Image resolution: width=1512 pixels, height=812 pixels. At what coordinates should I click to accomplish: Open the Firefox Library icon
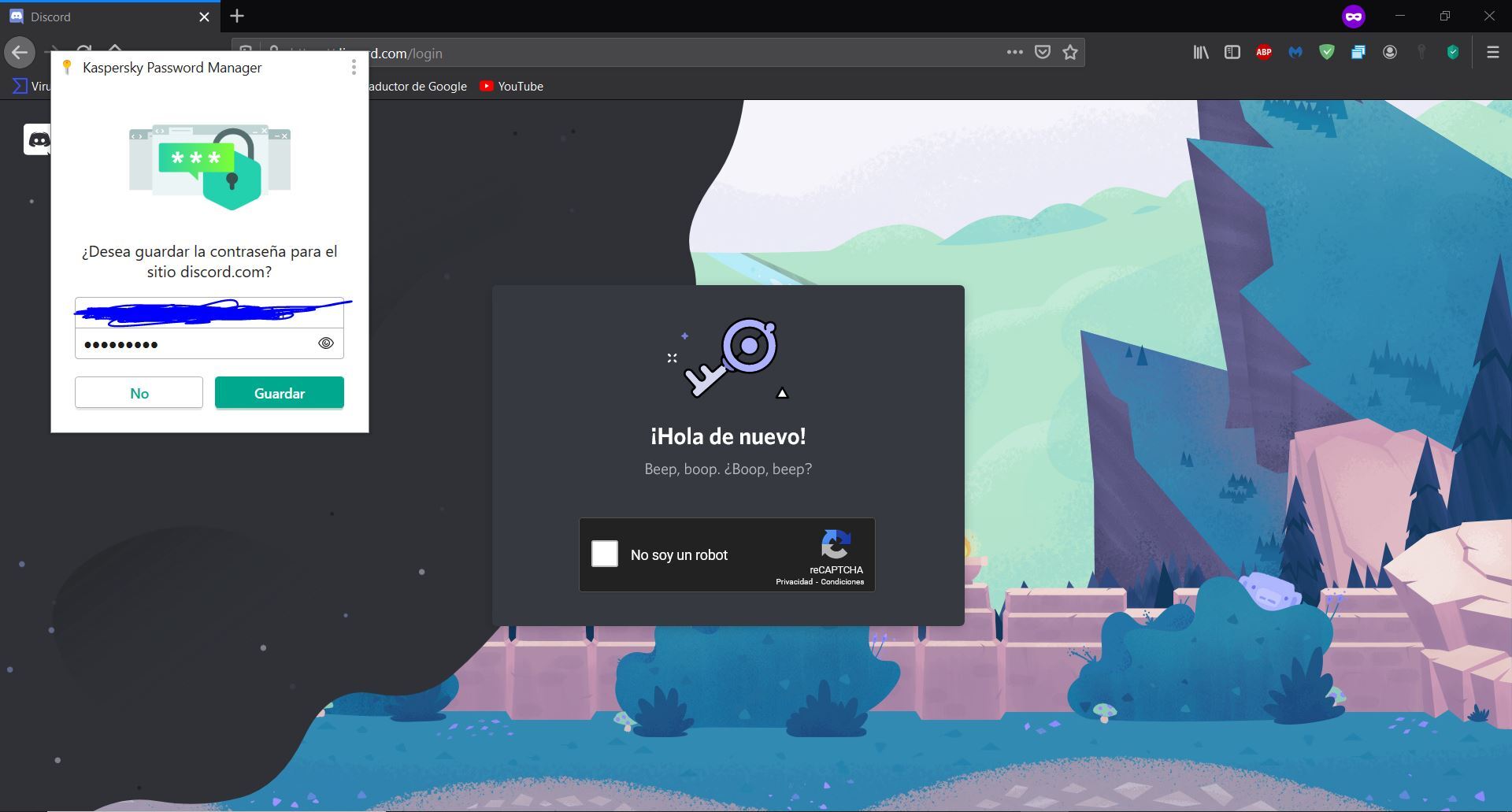(x=1201, y=52)
